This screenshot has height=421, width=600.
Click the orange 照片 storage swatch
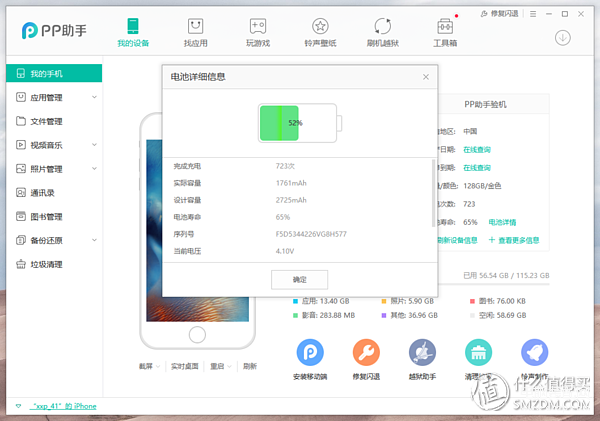(384, 301)
